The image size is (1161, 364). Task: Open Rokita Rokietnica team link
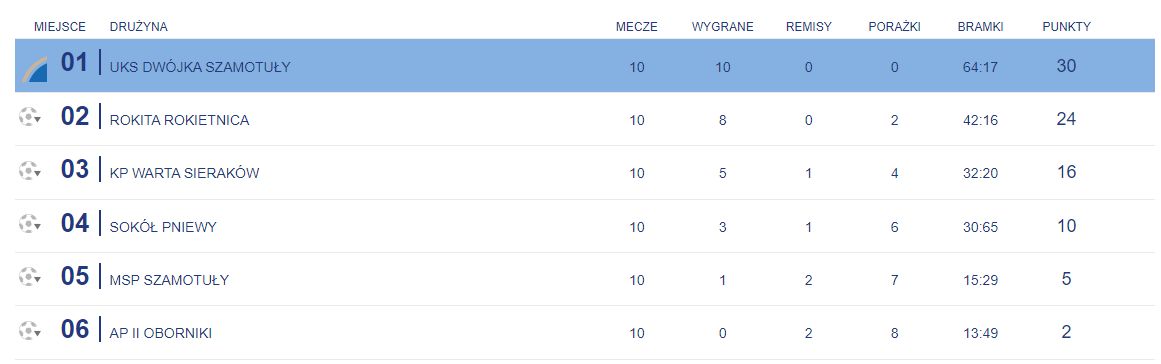[x=179, y=120]
